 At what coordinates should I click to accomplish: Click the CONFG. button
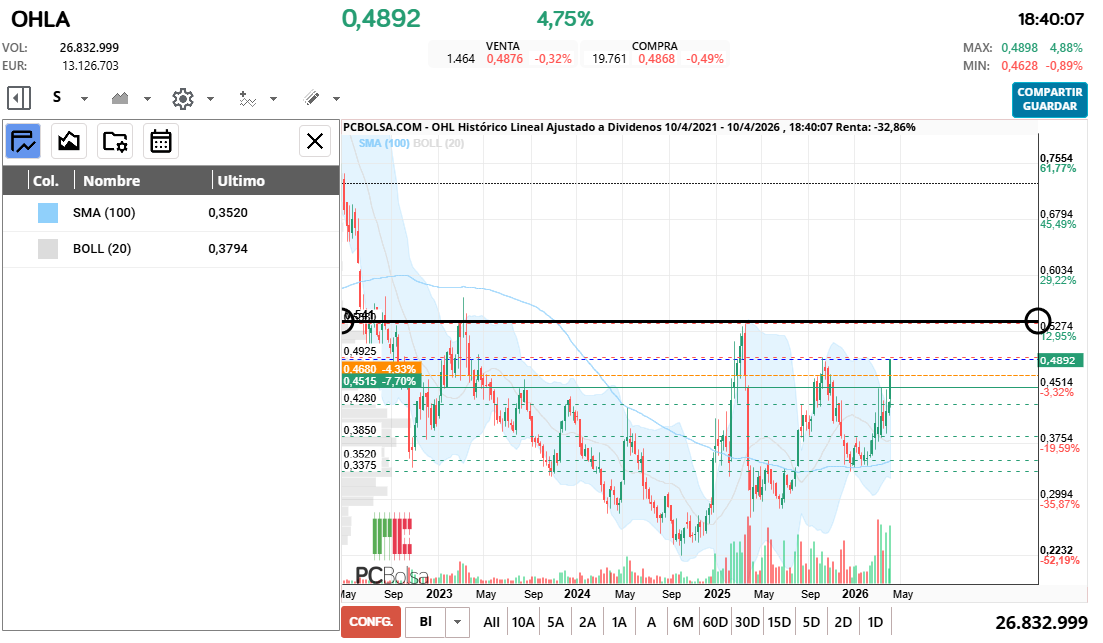[370, 621]
